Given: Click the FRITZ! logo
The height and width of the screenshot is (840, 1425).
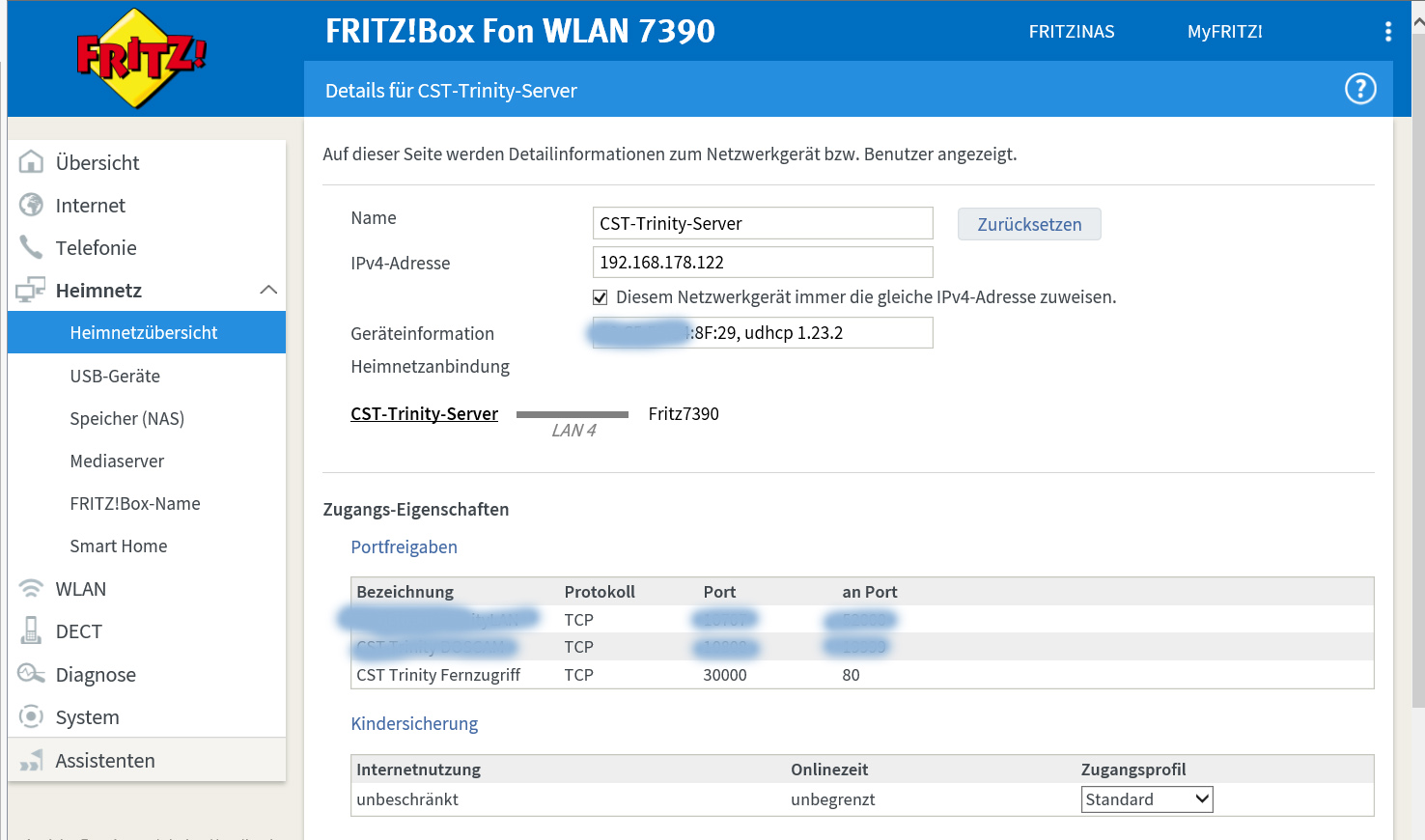Looking at the screenshot, I should coord(141,58).
